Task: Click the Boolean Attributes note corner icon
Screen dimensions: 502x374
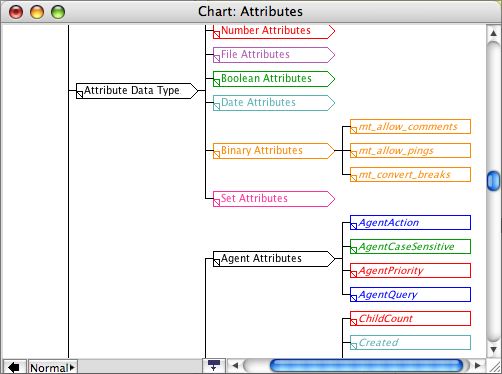Action: [217, 83]
